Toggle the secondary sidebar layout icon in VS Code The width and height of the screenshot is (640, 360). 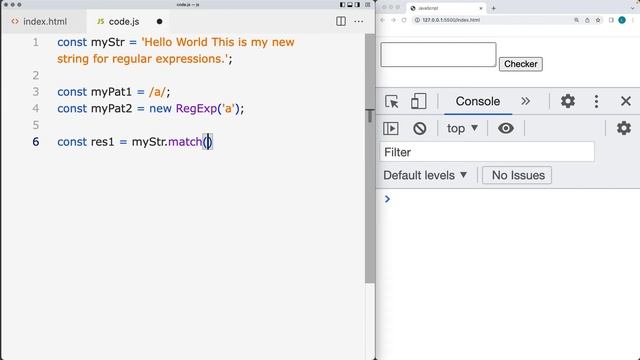coord(357,4)
